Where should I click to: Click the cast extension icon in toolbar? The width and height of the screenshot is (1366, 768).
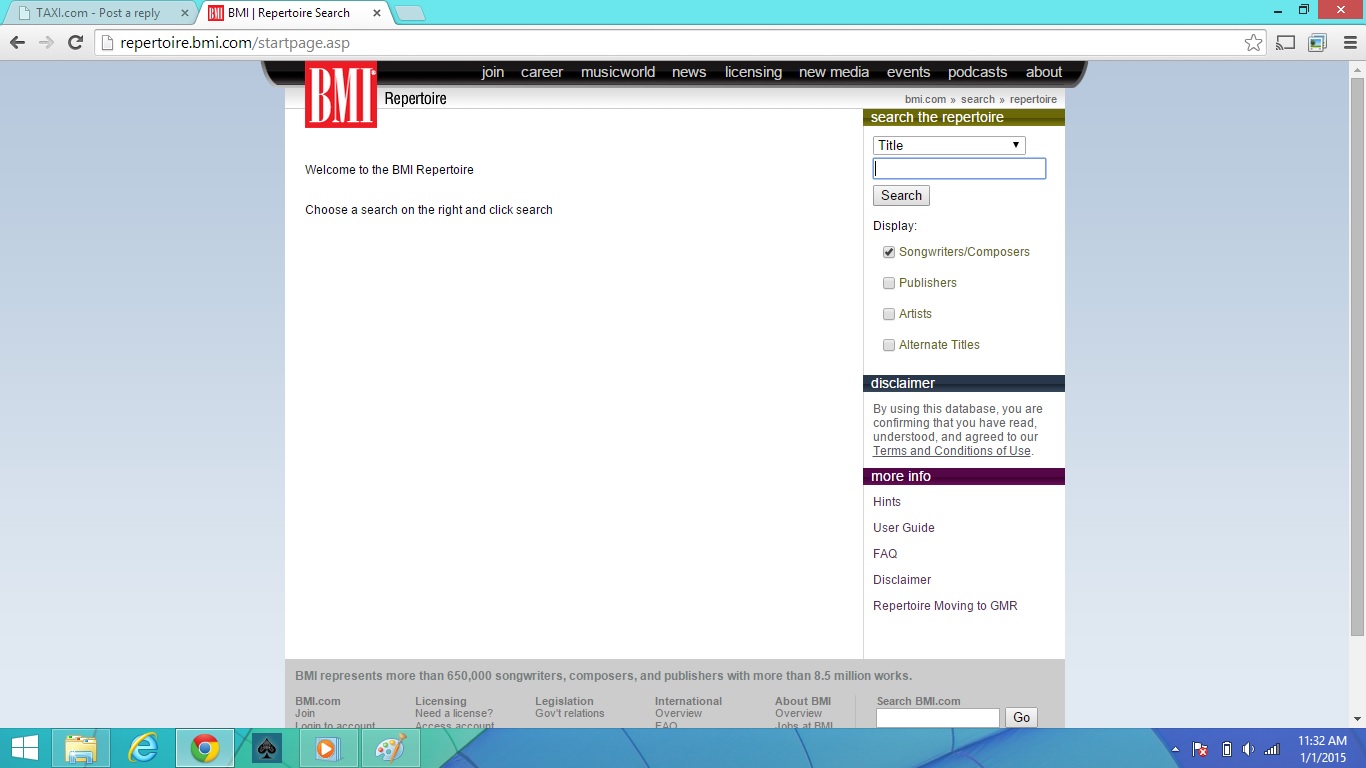(1286, 43)
